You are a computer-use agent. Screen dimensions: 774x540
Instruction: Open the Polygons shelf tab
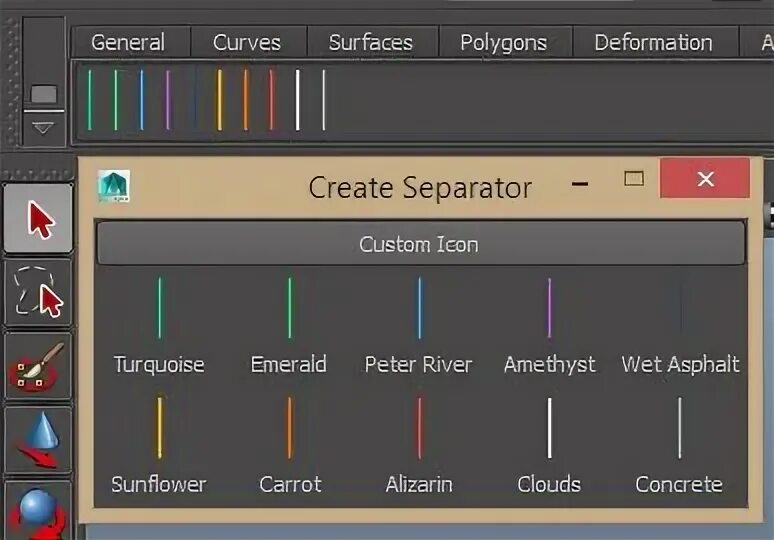pyautogui.click(x=503, y=43)
